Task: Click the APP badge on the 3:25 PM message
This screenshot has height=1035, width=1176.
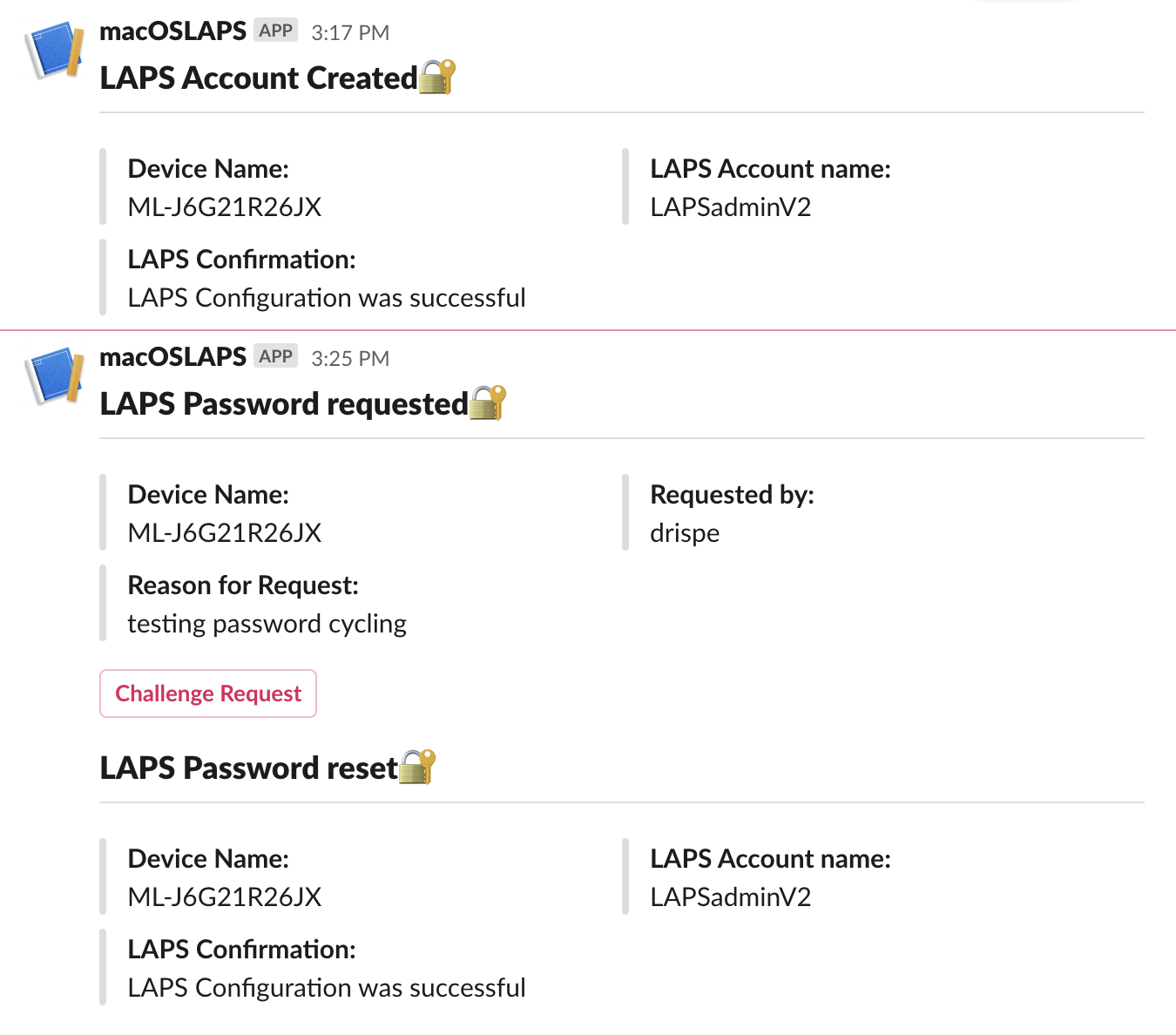Action: point(276,356)
